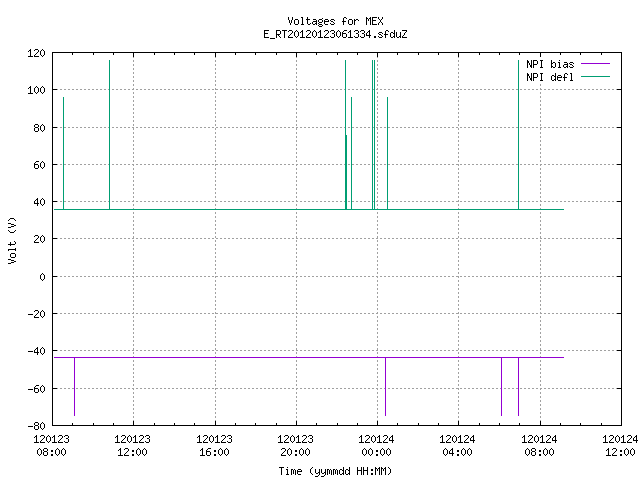The image size is (640, 480).
Task: Click the chart title "Voltages for MEX"
Action: coord(335,21)
